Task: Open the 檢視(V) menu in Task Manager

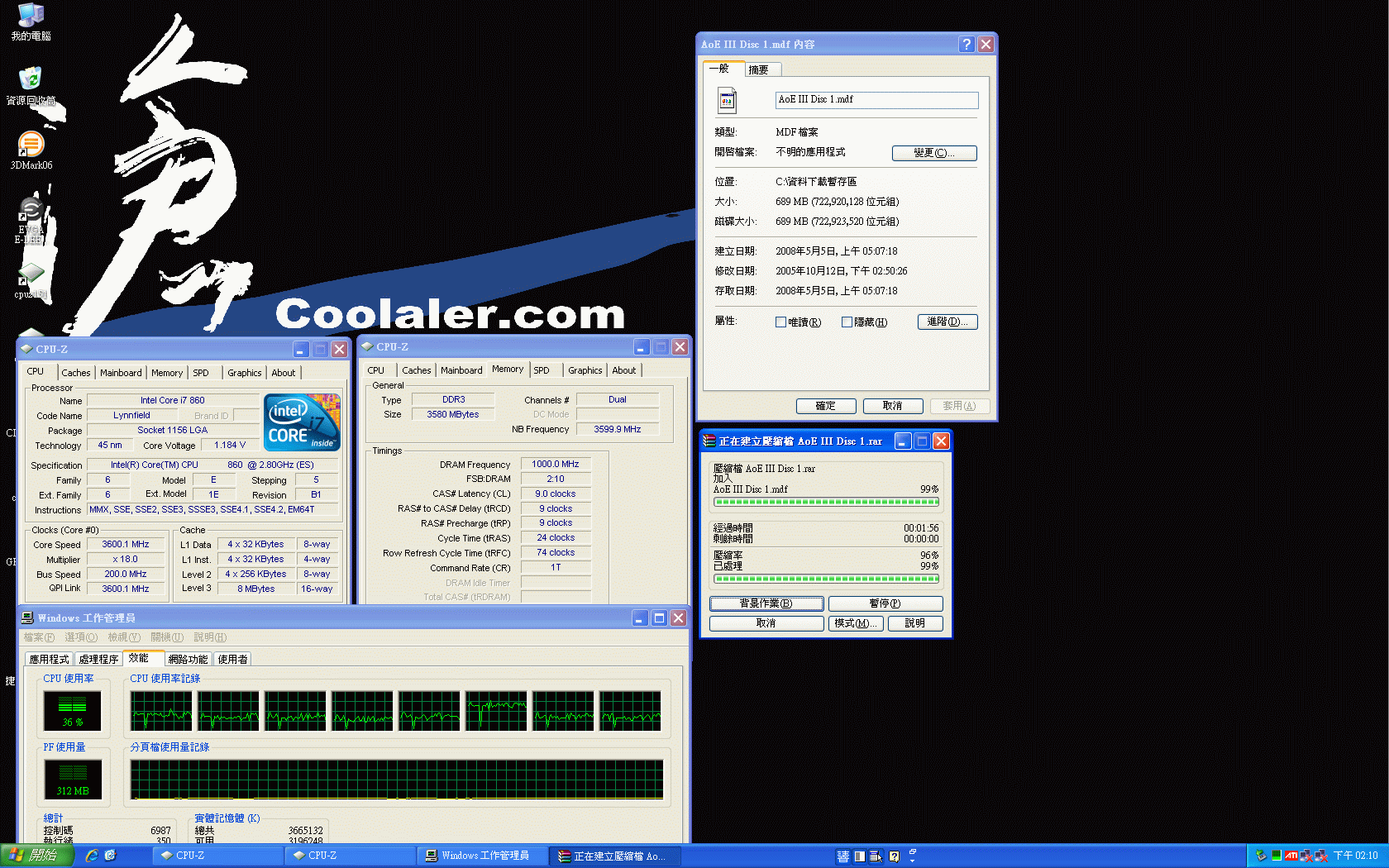Action: point(124,637)
